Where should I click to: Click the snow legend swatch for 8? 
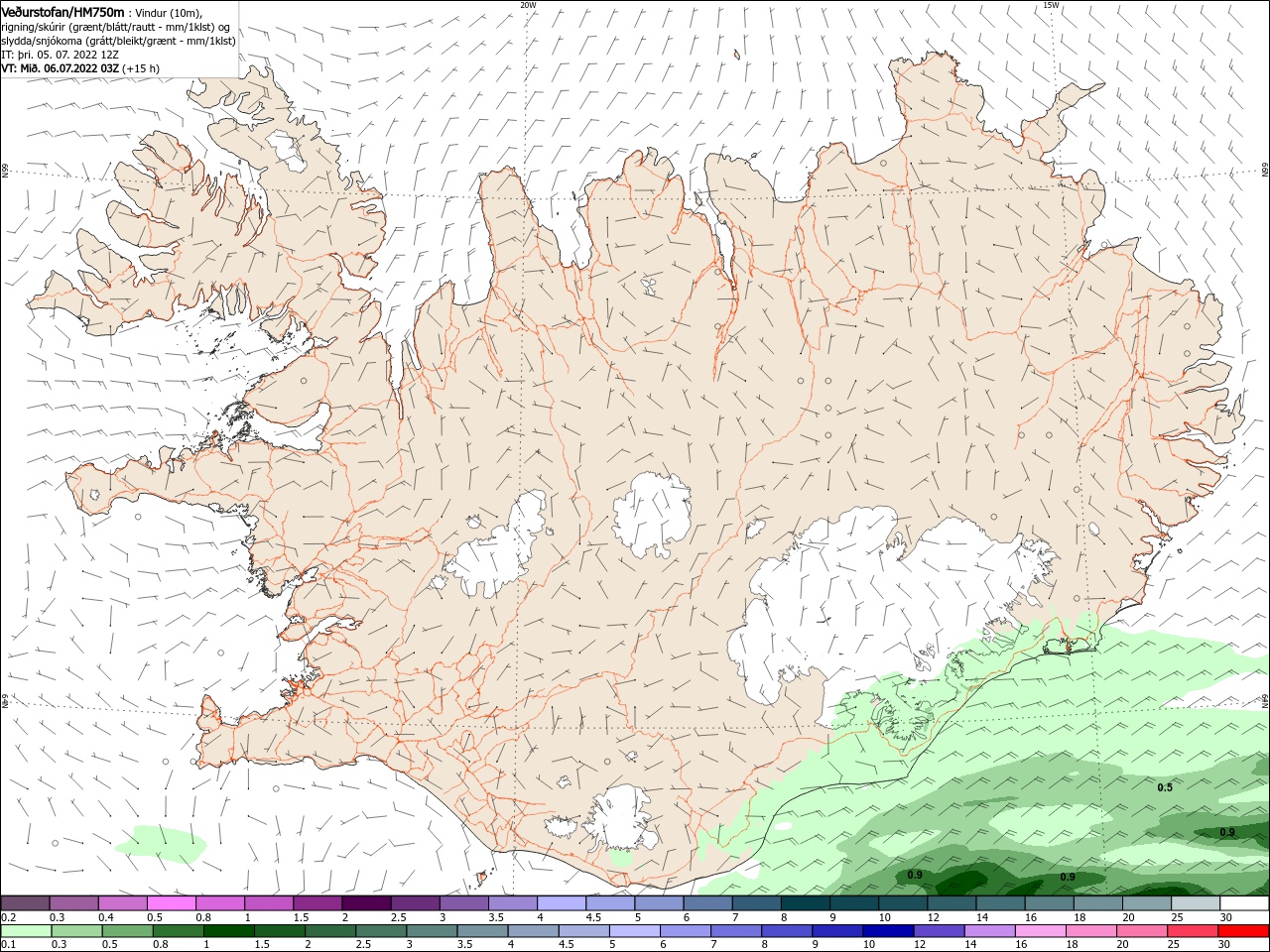pyautogui.click(x=806, y=903)
